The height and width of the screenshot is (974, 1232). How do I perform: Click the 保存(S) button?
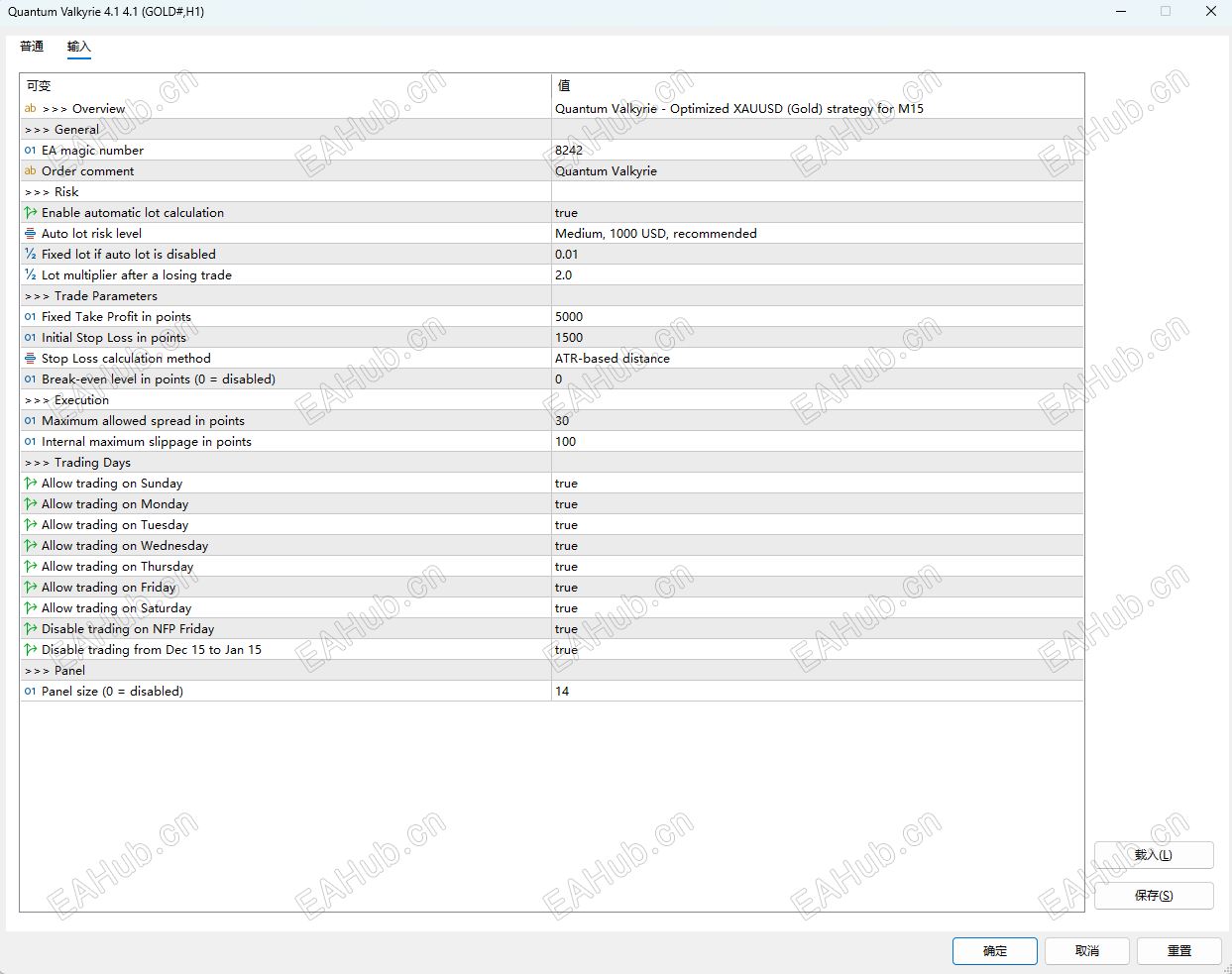click(1154, 896)
